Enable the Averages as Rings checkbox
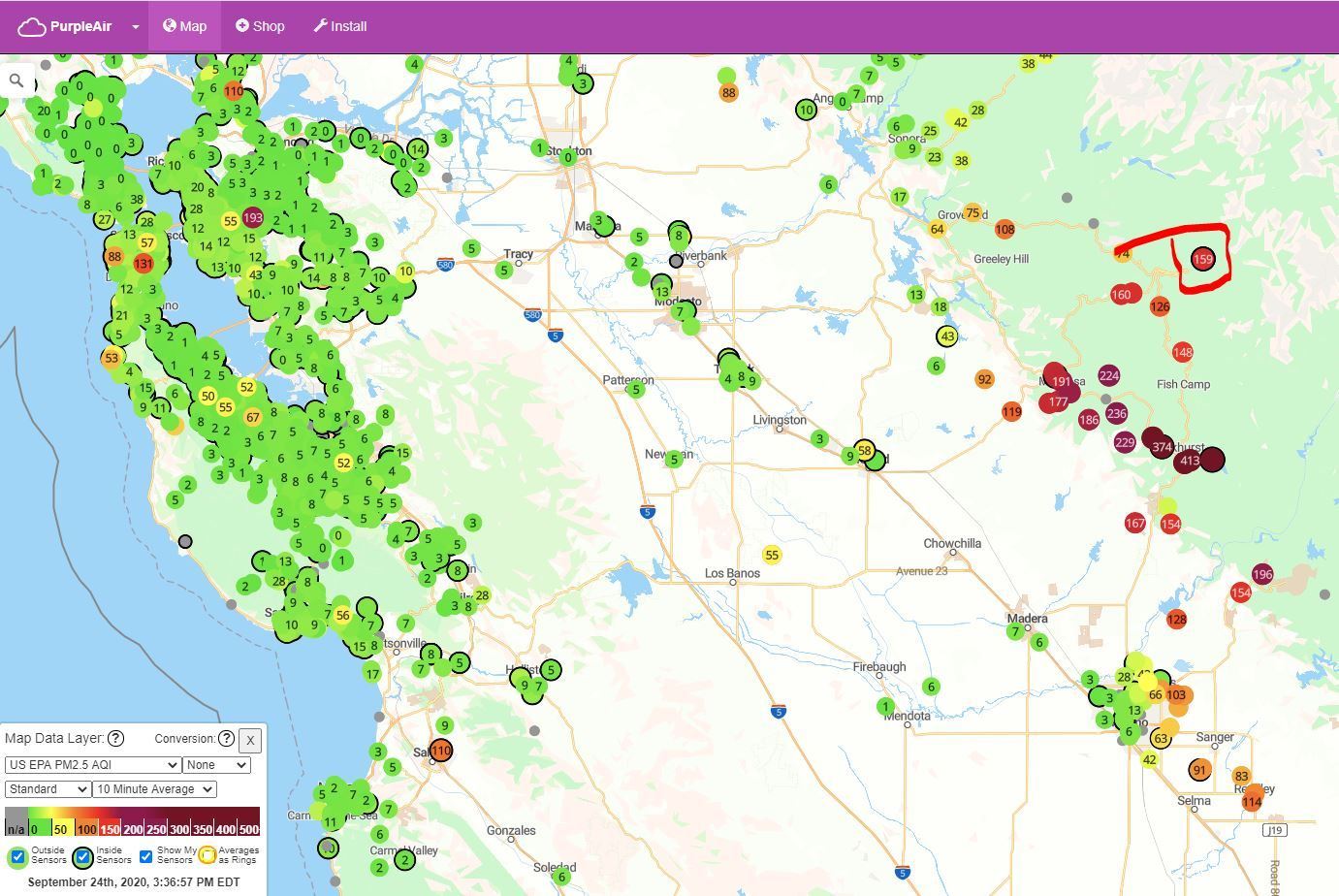 (x=207, y=856)
